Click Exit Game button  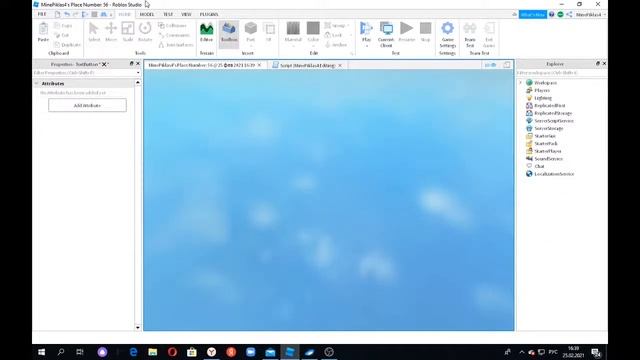tap(489, 34)
